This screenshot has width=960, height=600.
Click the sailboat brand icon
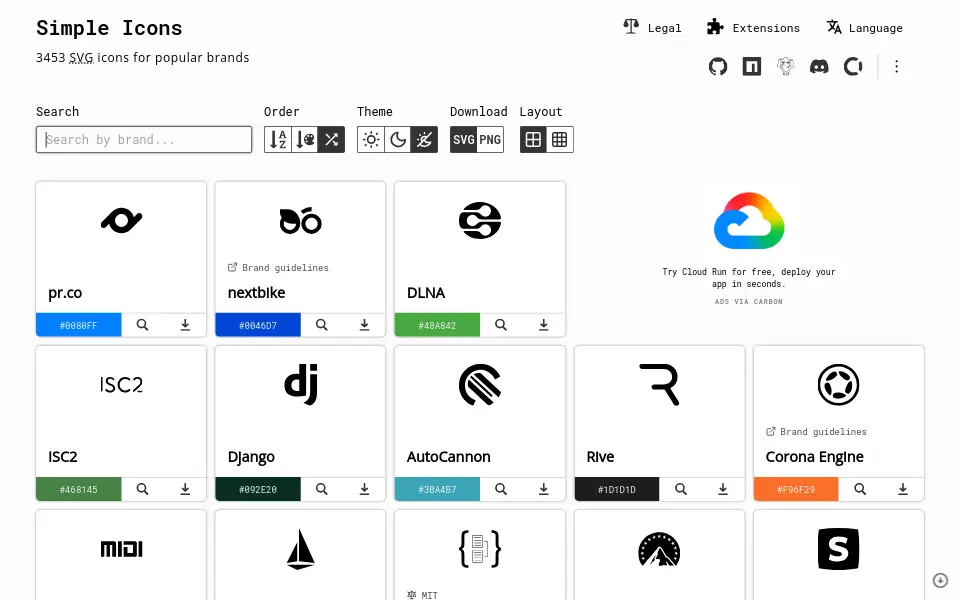pos(301,549)
